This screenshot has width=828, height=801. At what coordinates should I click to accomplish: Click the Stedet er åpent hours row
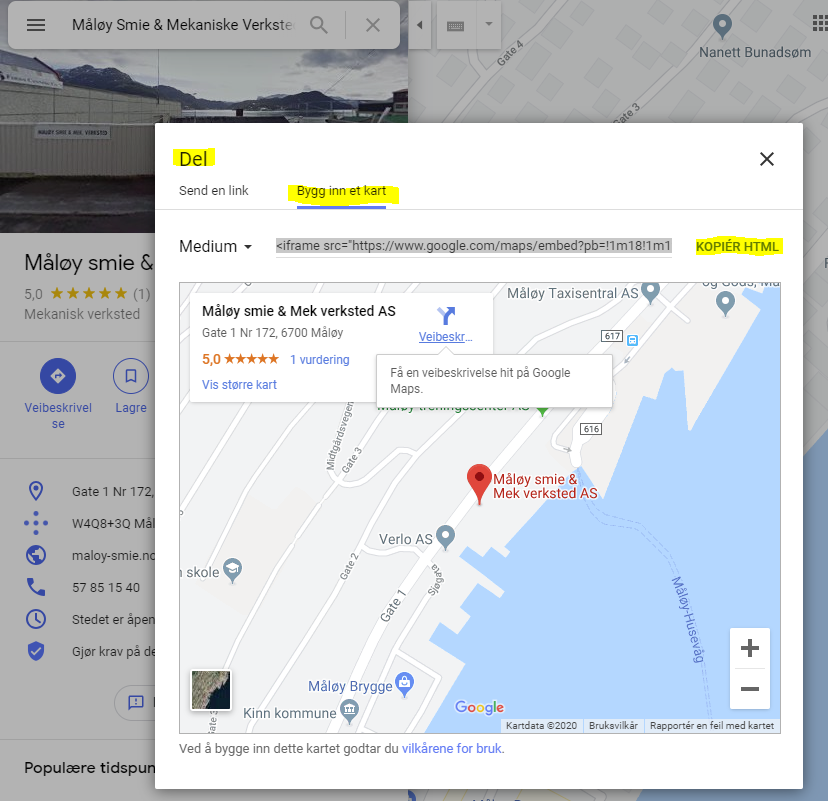[78, 619]
